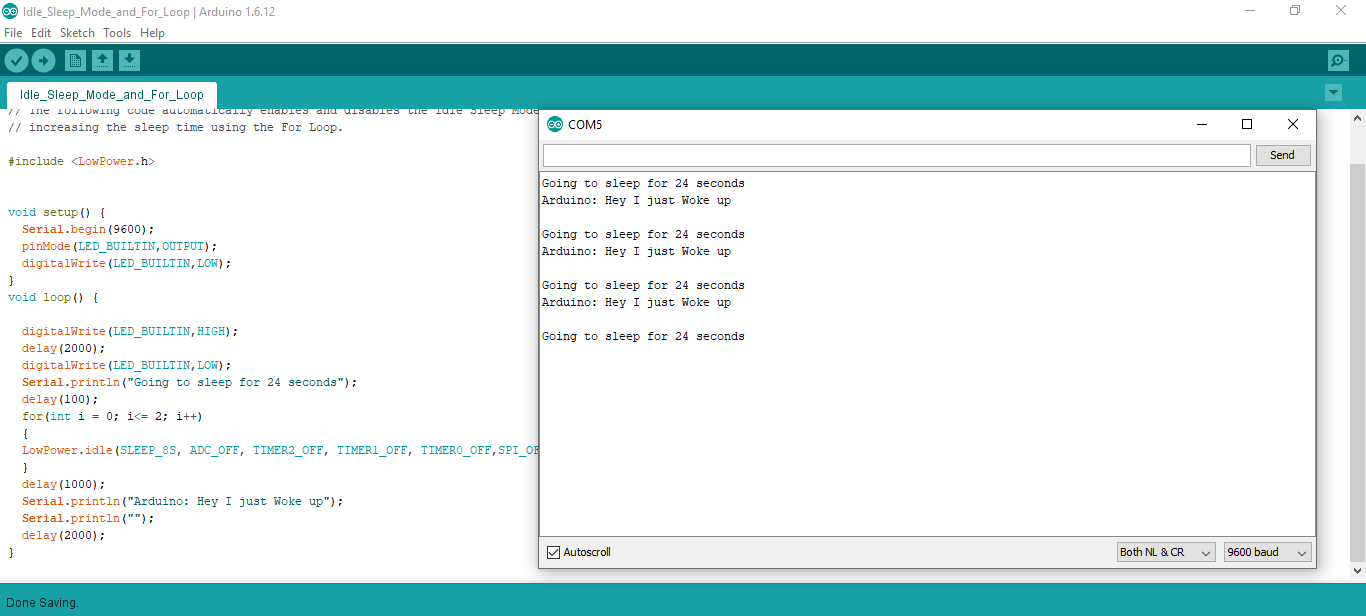1366x616 pixels.
Task: Close the COM5 serial monitor window
Action: tap(1293, 124)
